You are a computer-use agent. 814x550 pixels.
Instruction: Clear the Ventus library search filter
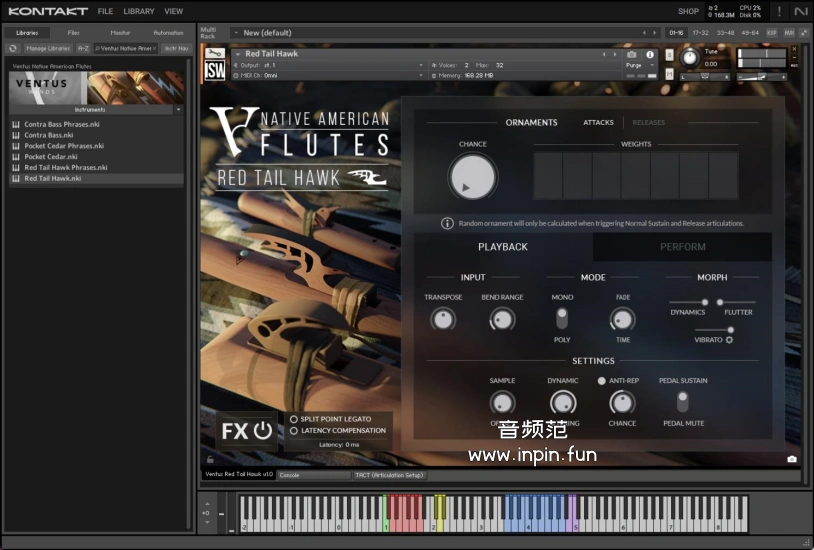coord(154,48)
